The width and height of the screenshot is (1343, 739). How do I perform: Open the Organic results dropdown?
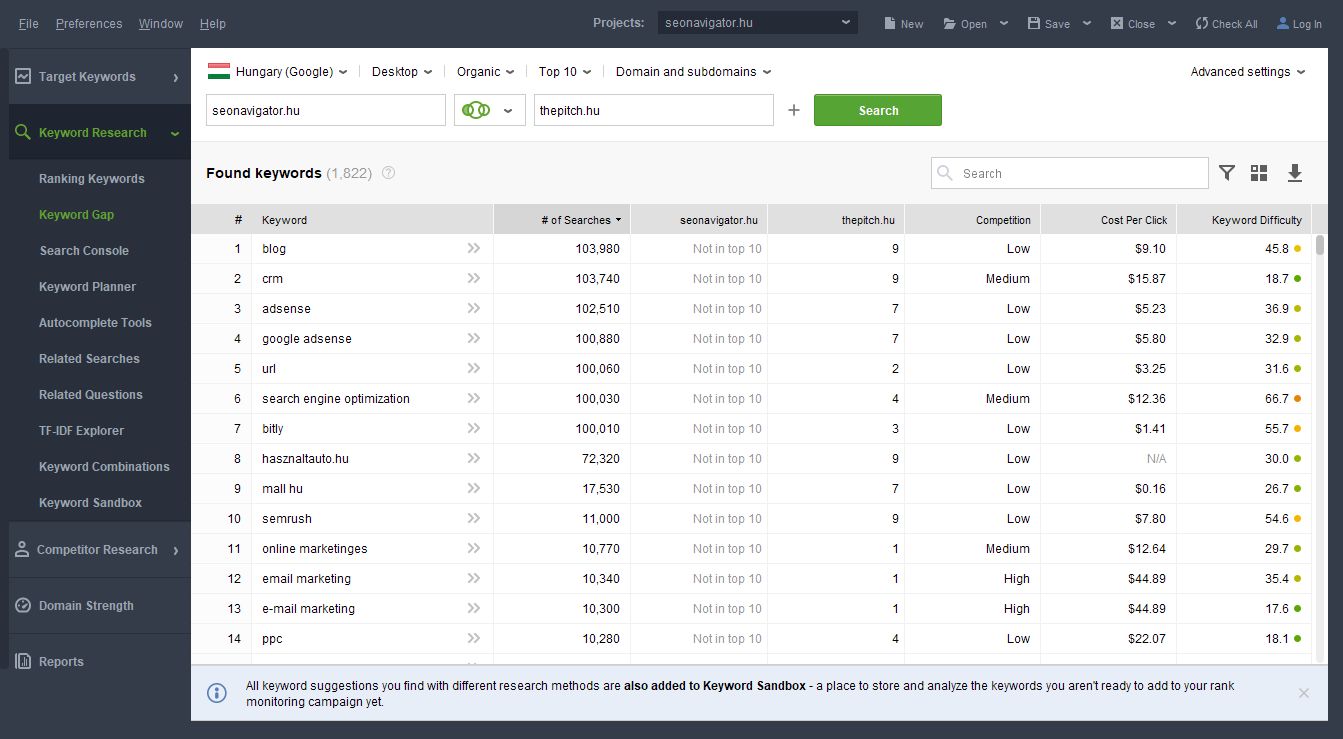[485, 71]
